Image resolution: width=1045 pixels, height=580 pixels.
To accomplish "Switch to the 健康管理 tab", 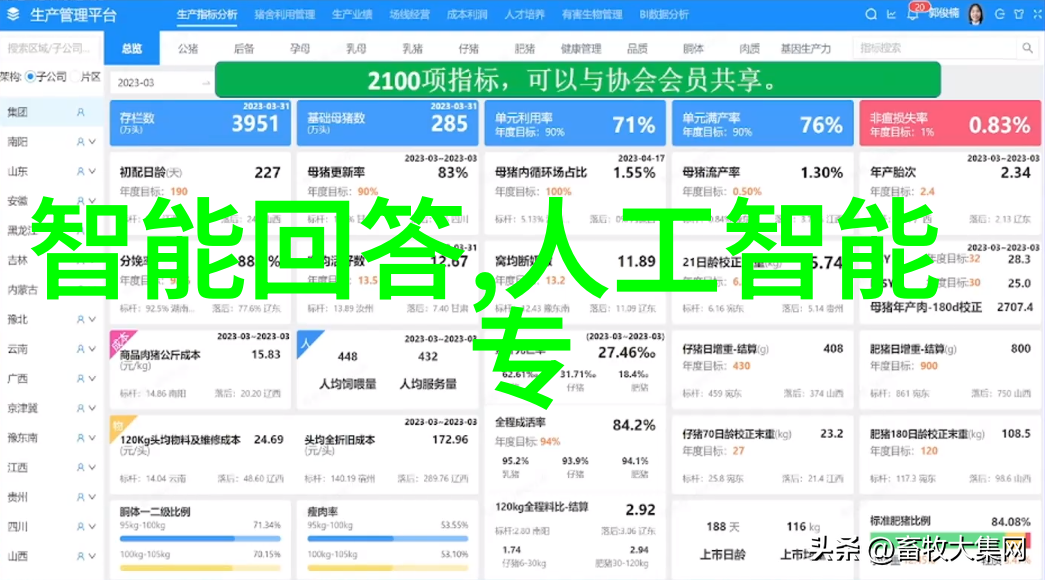I will click(581, 49).
